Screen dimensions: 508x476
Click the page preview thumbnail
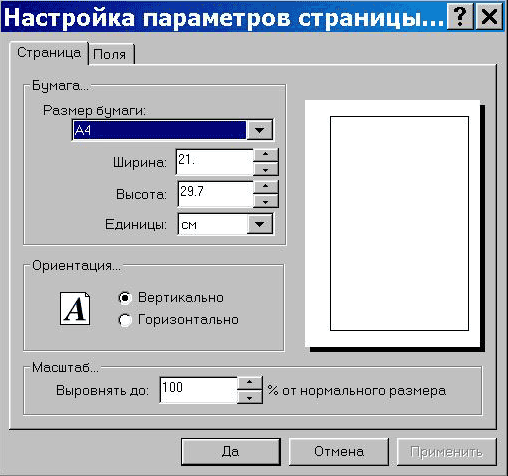click(395, 226)
